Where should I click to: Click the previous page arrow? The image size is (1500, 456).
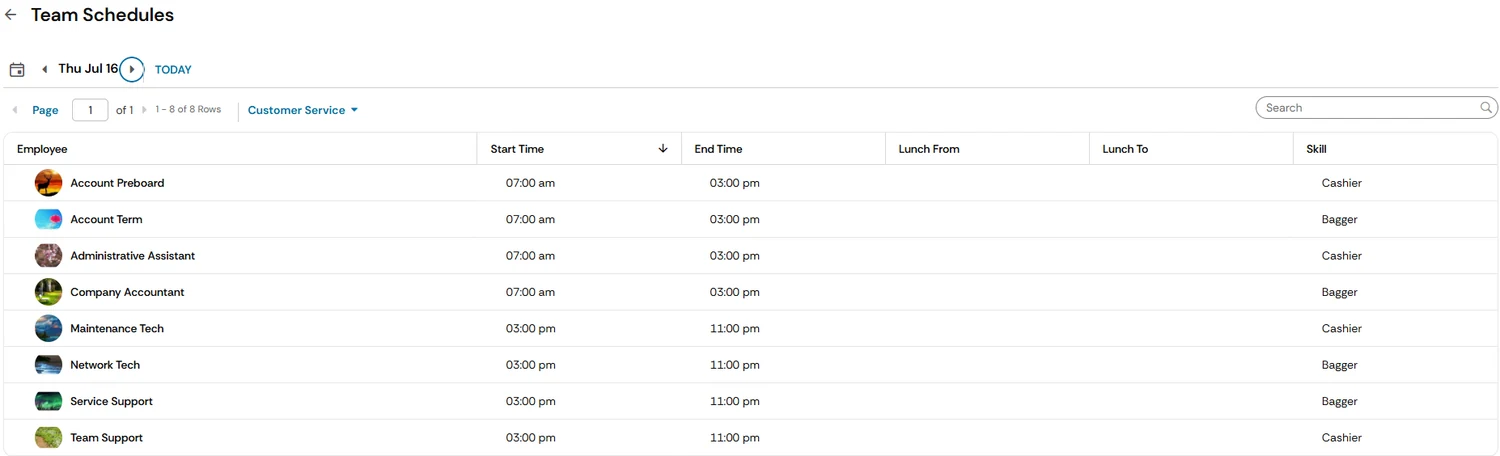click(15, 110)
